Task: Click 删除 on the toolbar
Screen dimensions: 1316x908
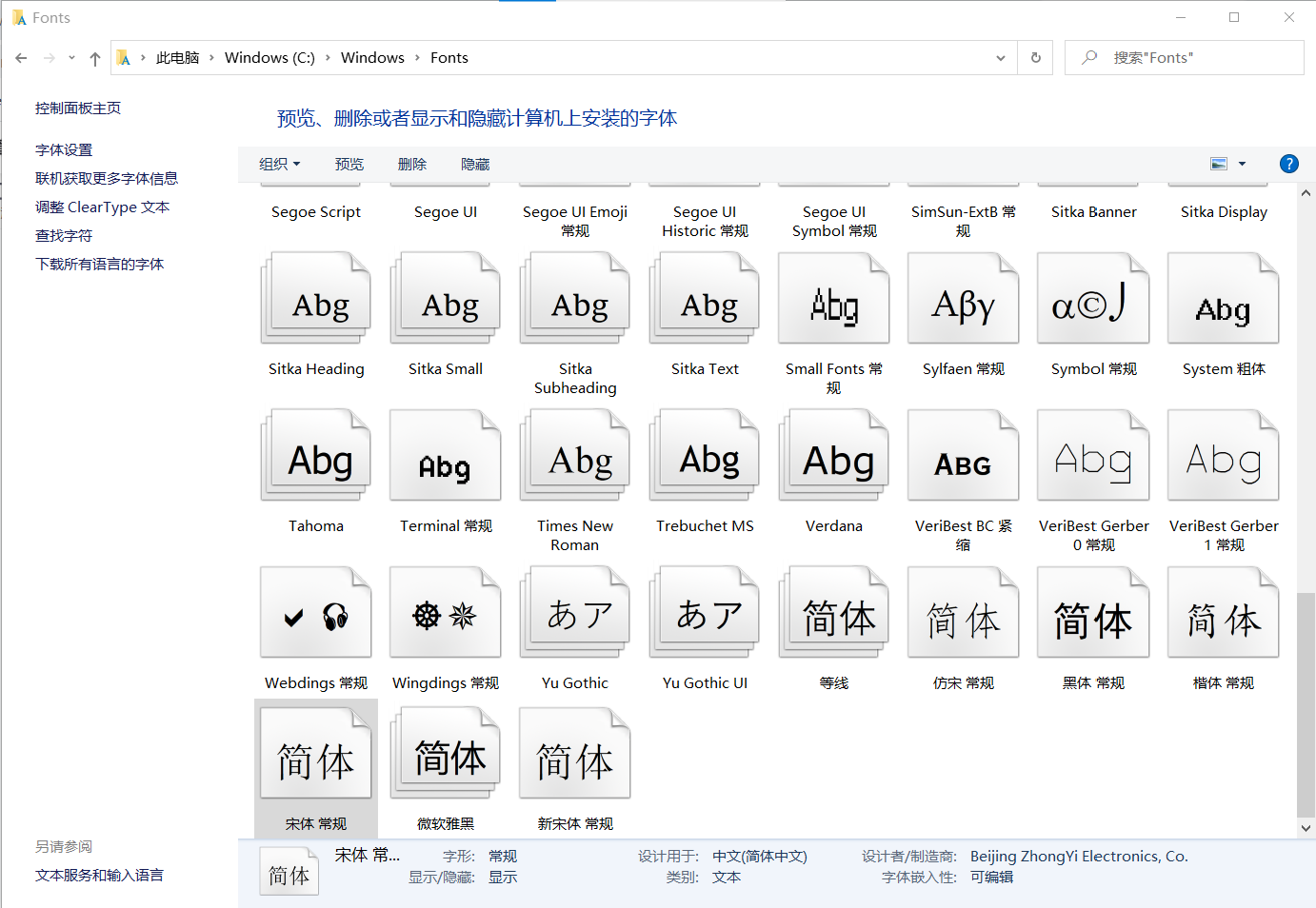Action: (411, 164)
